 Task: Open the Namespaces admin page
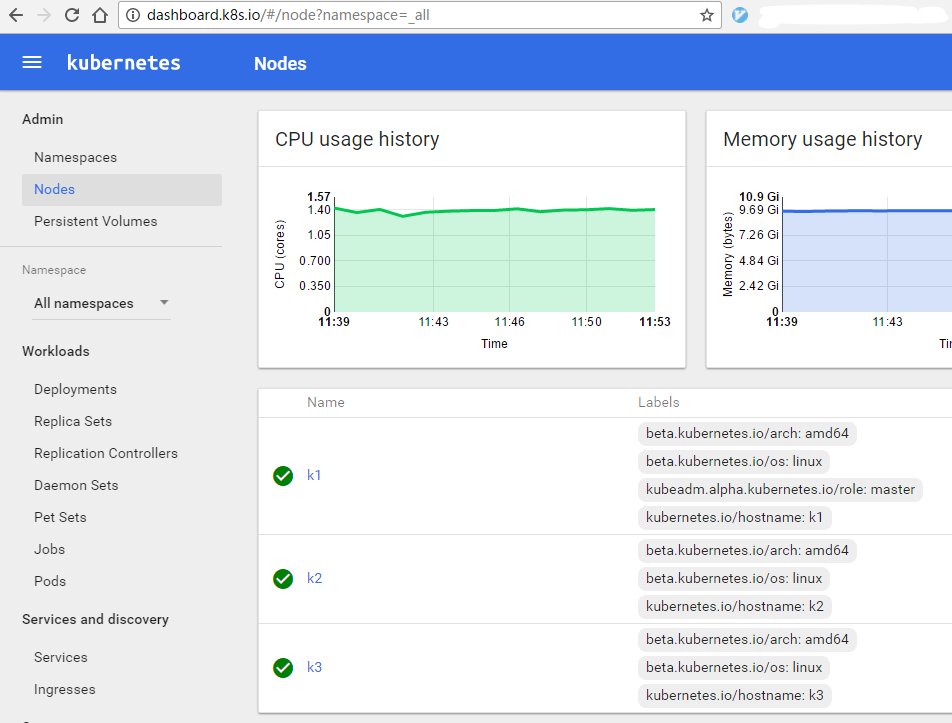pos(75,157)
